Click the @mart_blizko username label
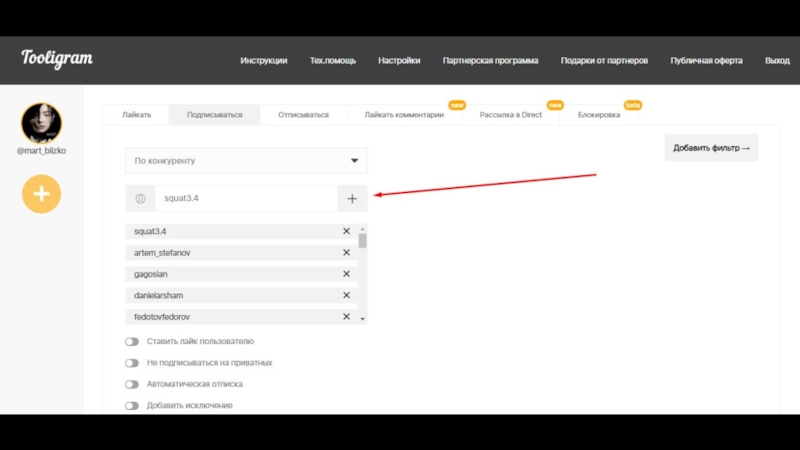 click(41, 151)
